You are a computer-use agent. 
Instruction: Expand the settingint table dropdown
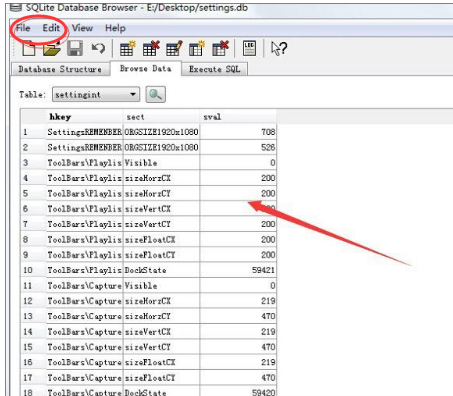tap(133, 94)
